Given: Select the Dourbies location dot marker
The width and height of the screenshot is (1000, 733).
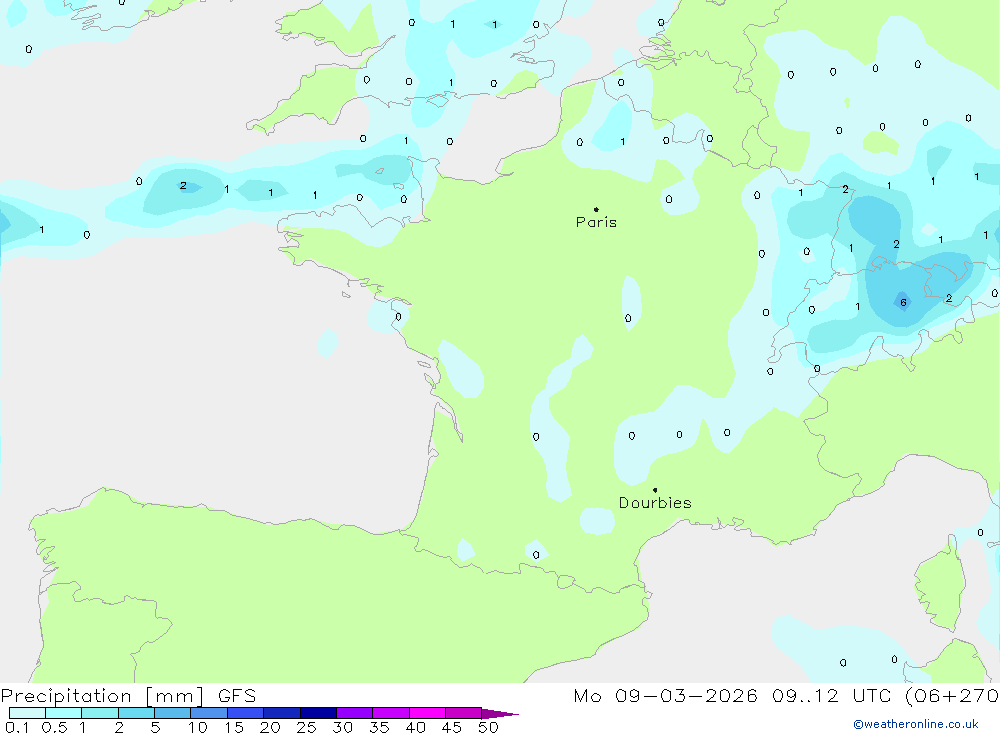Looking at the screenshot, I should click(655, 490).
